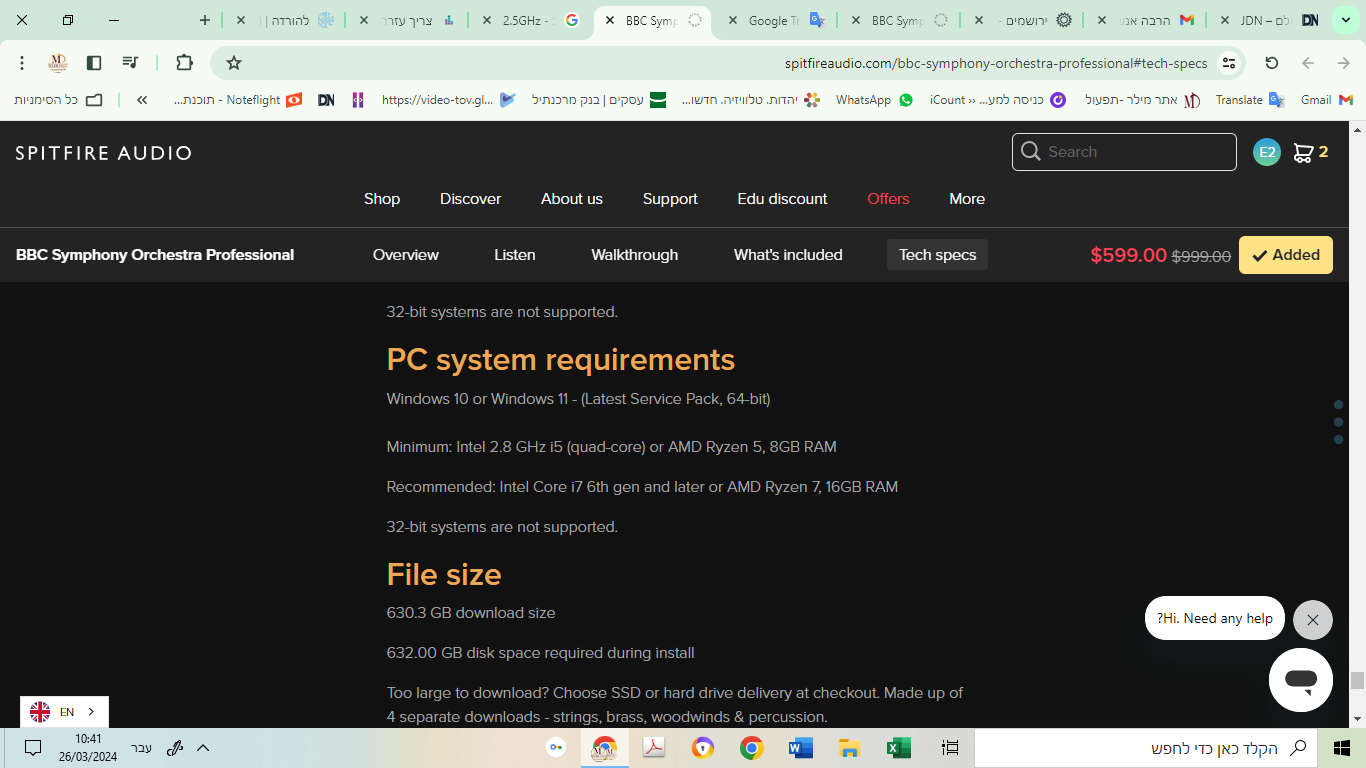This screenshot has height=768, width=1366.
Task: Click the page's vertical scrollbar thumb
Action: [x=1357, y=681]
